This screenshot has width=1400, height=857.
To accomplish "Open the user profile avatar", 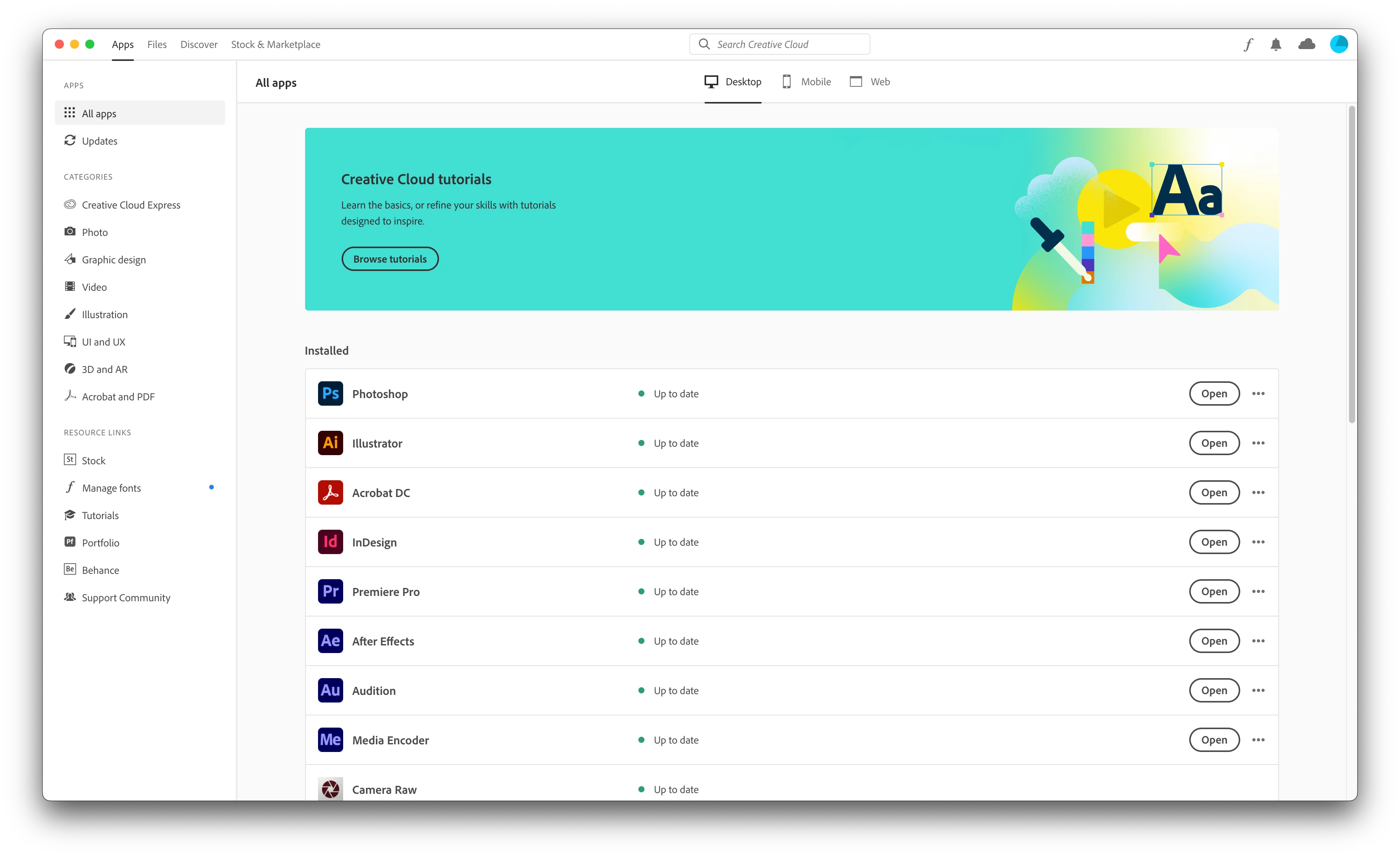I will (x=1339, y=44).
